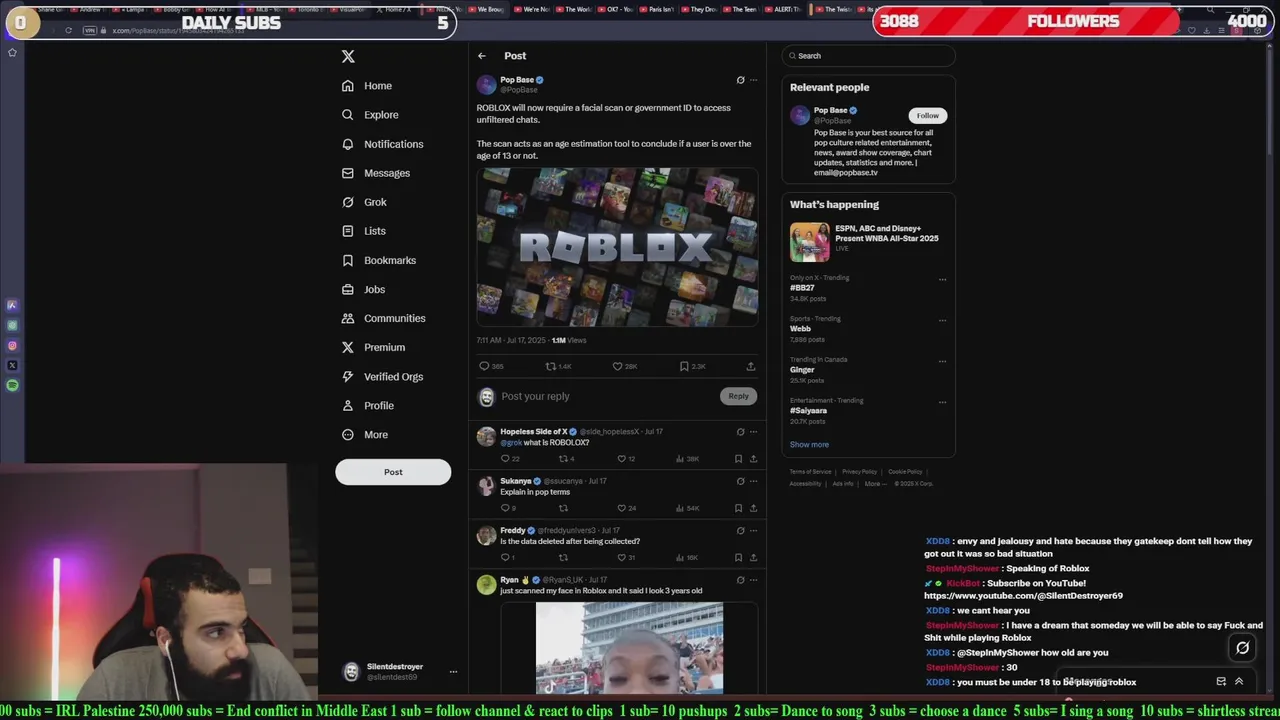Open the ROBLOX image in post
1280x720 pixels.
point(617,247)
